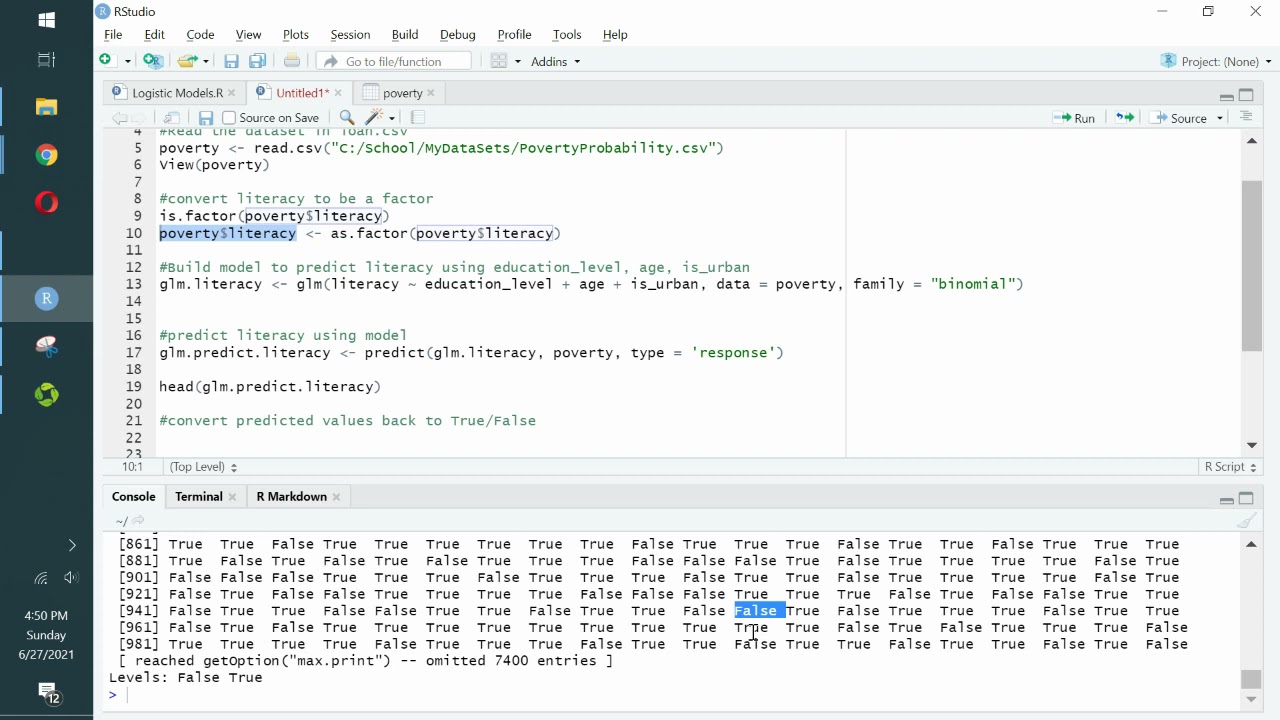Open the workspace panes layout dropdown
The width and height of the screenshot is (1280, 720).
click(x=506, y=61)
